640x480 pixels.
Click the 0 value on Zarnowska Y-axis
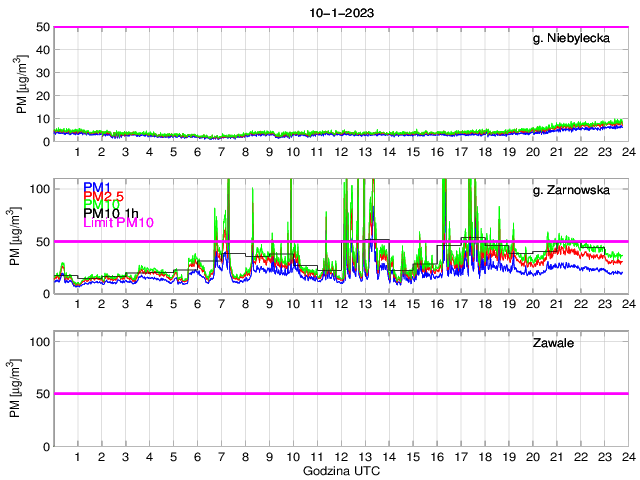click(46, 293)
